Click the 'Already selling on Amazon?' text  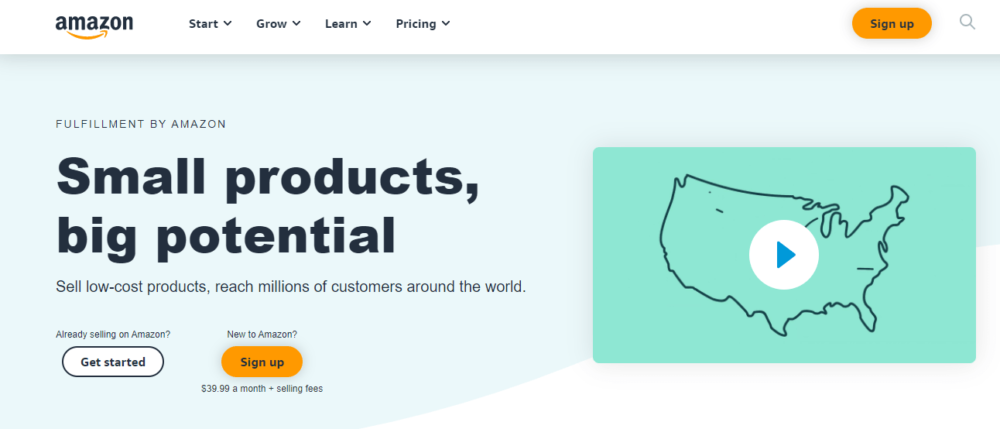pyautogui.click(x=113, y=334)
